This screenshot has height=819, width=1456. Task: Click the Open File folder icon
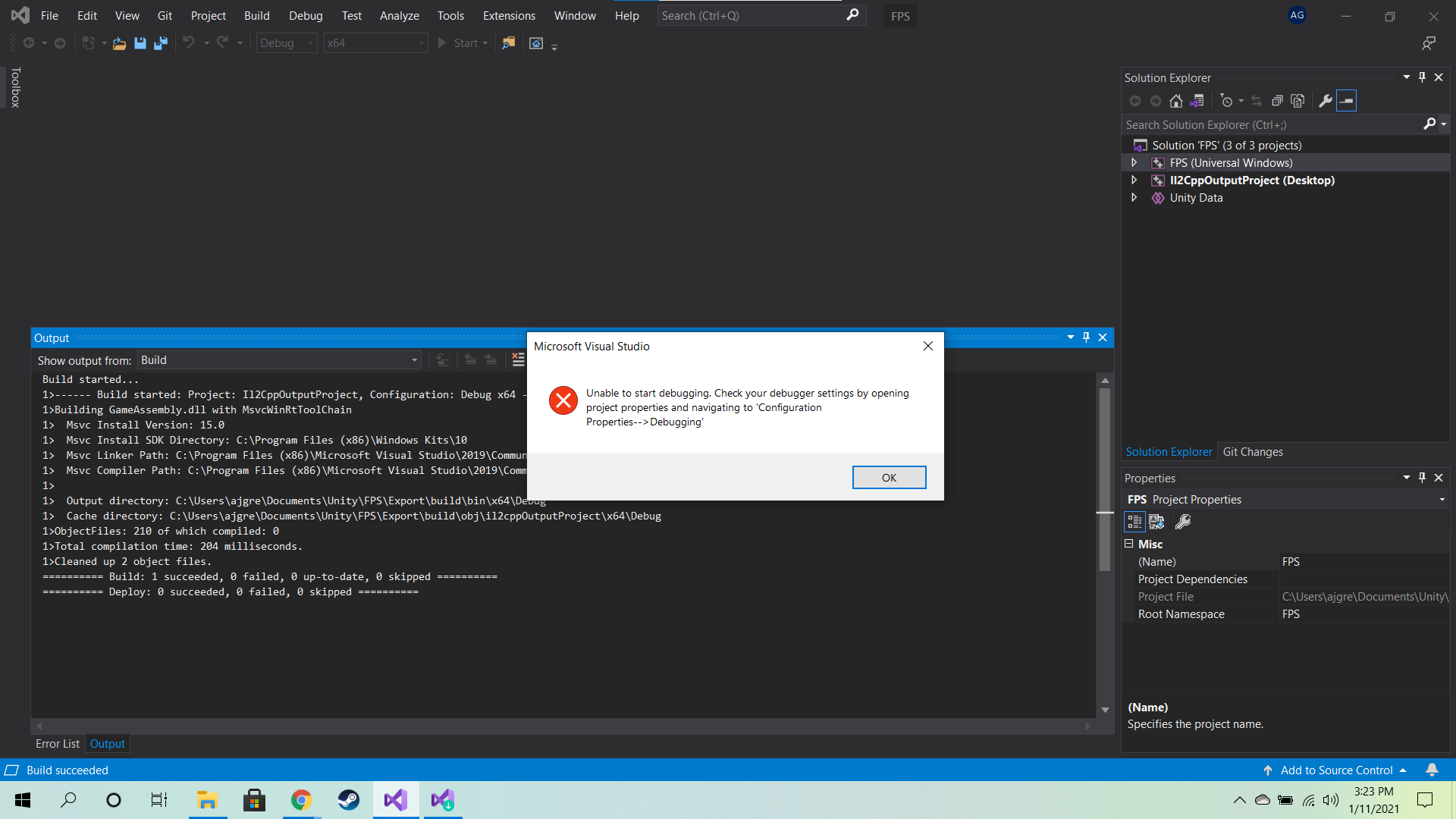119,43
